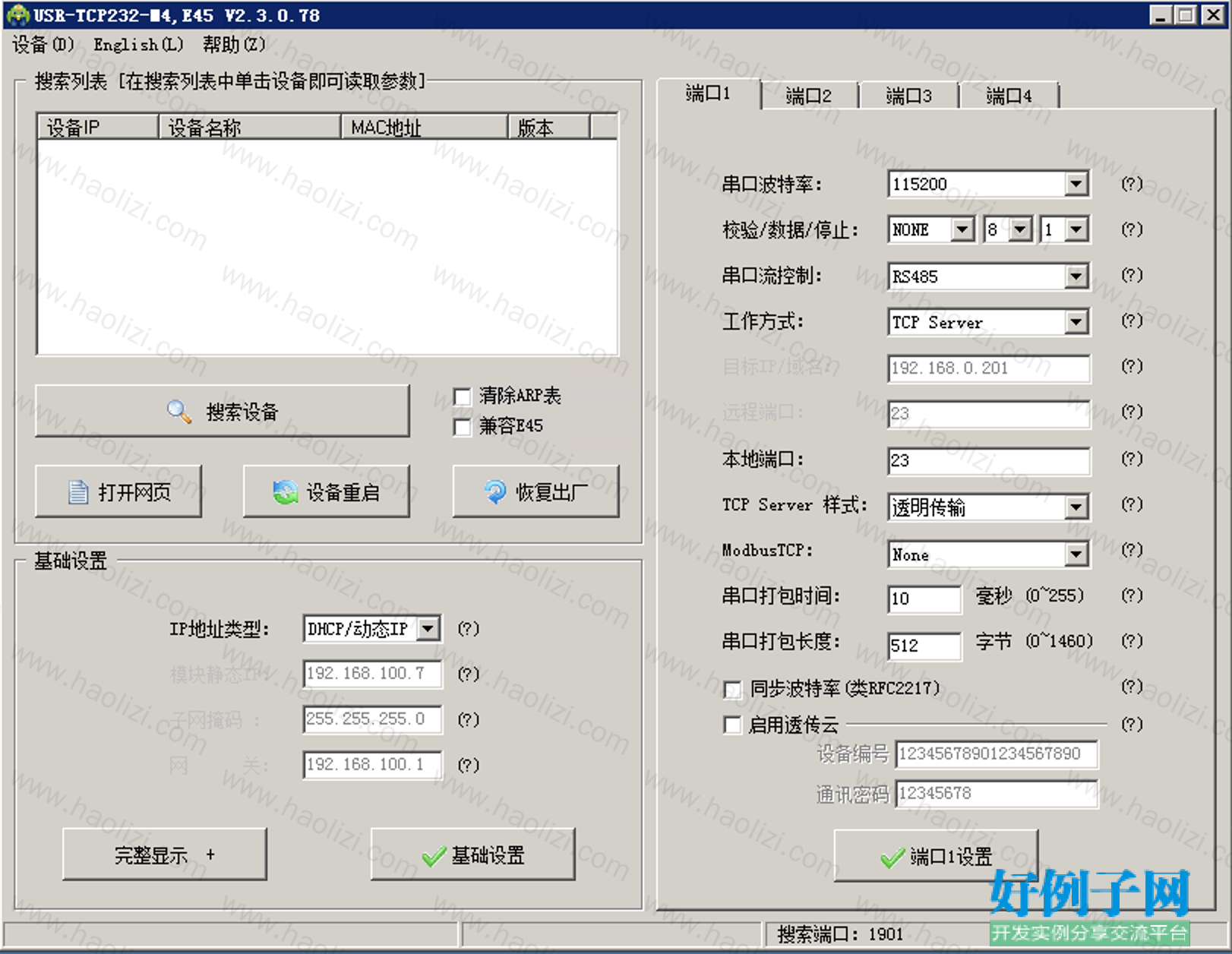Enable the 清除ARP表 checkbox
Viewport: 1232px width, 954px height.
click(462, 396)
